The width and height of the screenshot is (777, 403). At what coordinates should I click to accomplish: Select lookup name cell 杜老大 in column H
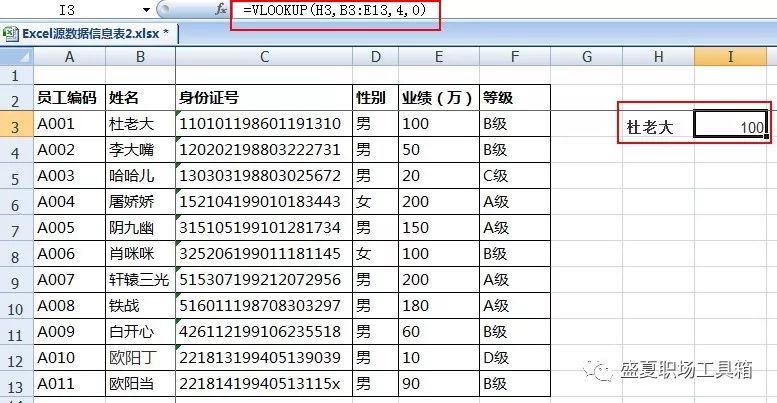(659, 124)
